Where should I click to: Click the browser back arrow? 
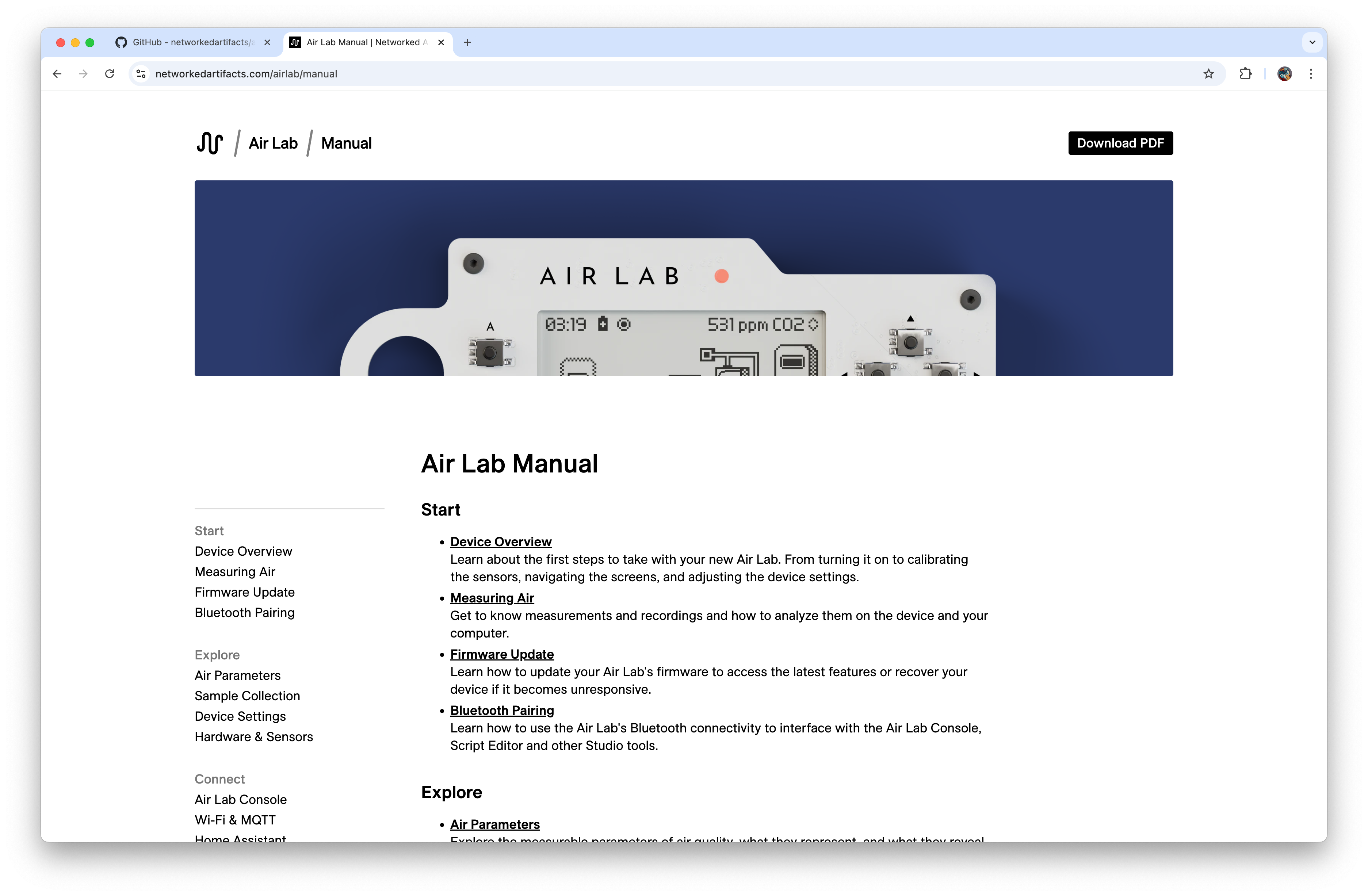point(57,73)
